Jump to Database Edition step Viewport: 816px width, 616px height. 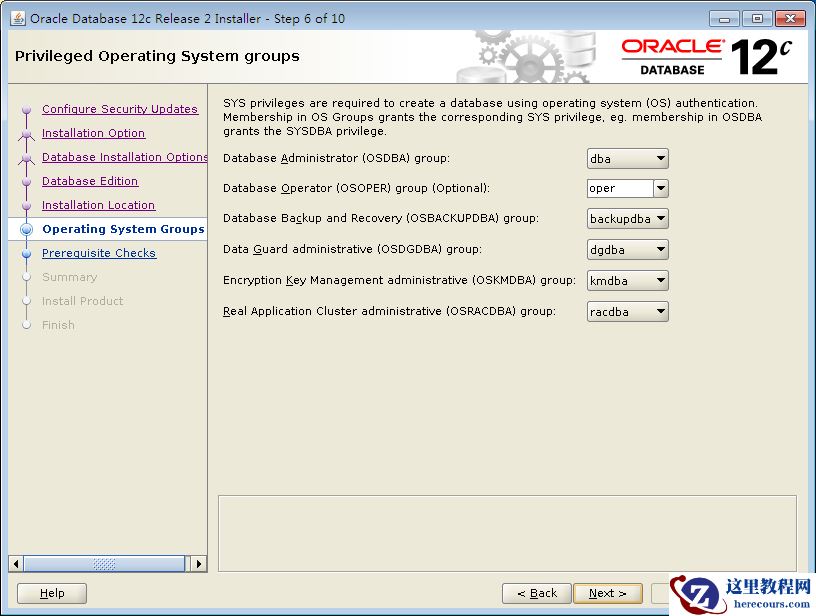[90, 181]
